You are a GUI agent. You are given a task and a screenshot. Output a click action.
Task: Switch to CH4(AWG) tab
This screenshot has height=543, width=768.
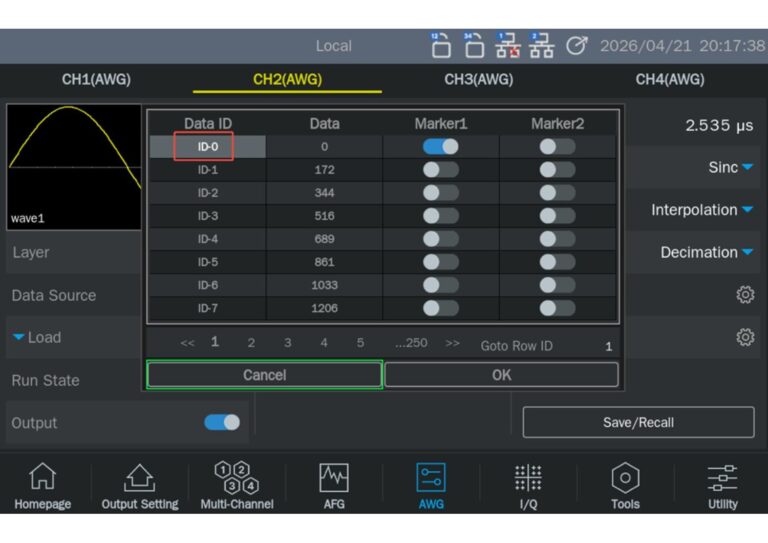click(670, 79)
